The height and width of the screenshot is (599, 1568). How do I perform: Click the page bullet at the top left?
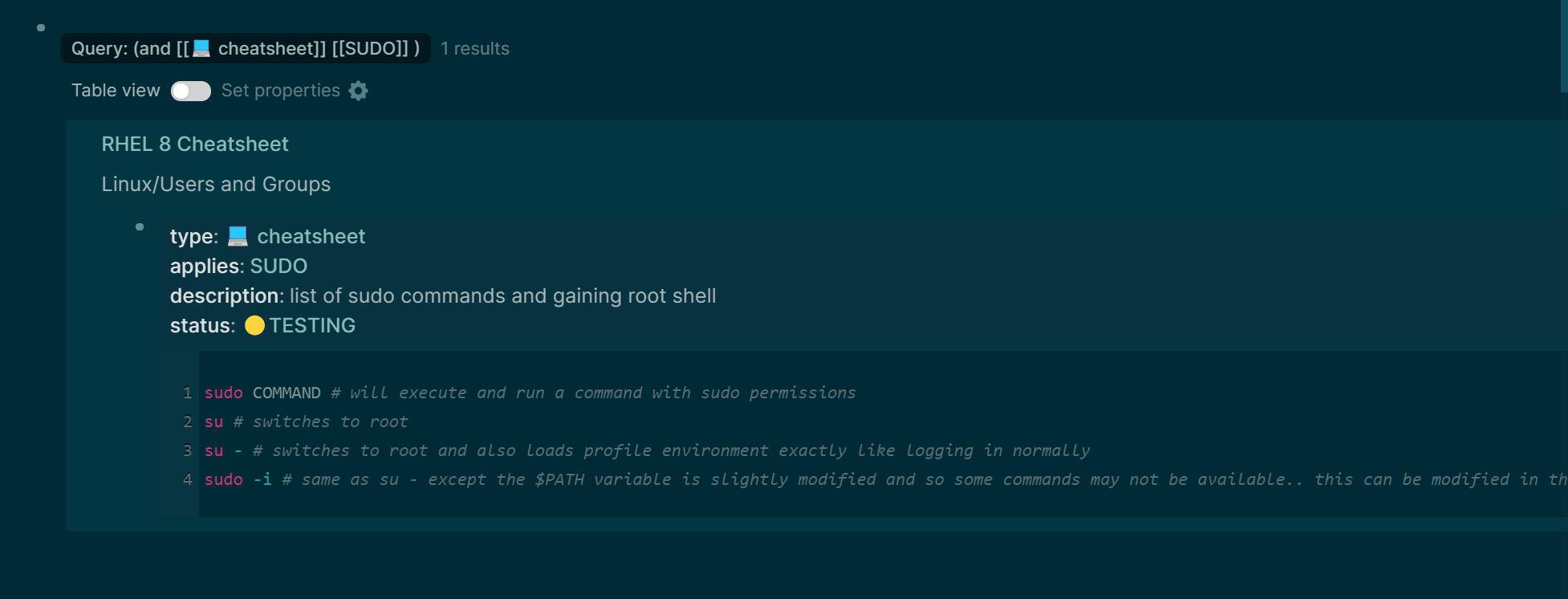click(x=40, y=27)
